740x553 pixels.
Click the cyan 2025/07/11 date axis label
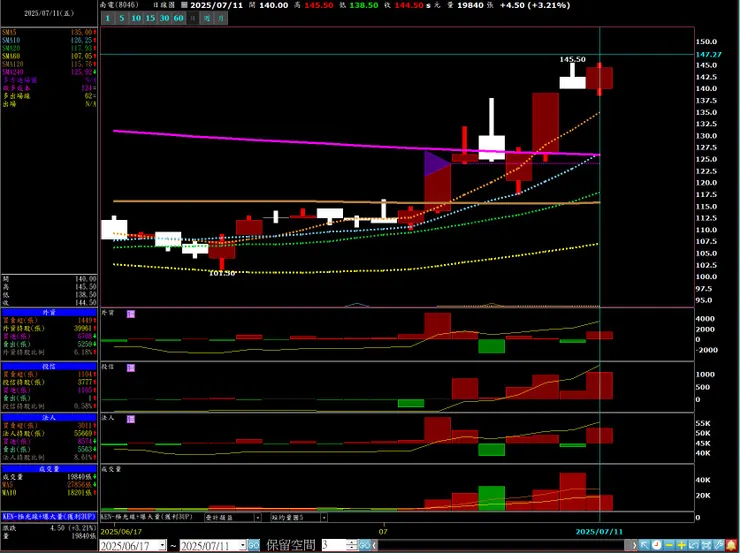[599, 532]
